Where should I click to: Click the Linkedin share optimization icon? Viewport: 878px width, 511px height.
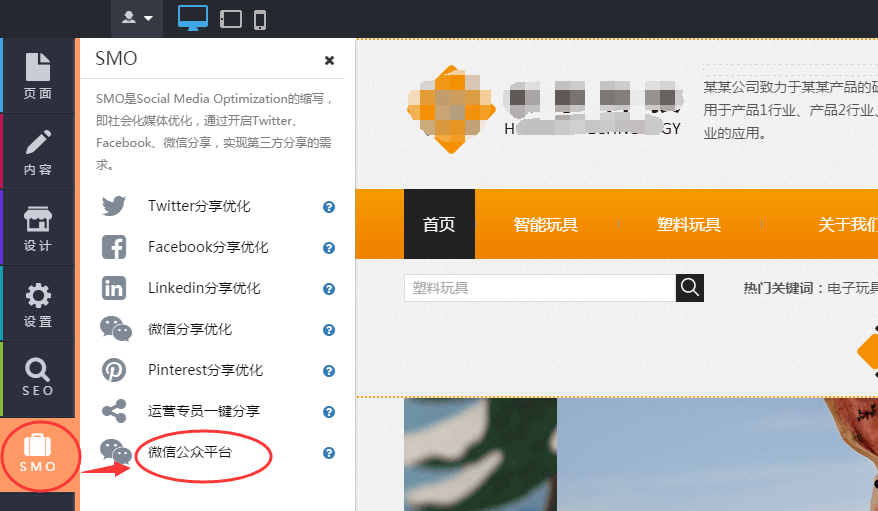pos(114,288)
